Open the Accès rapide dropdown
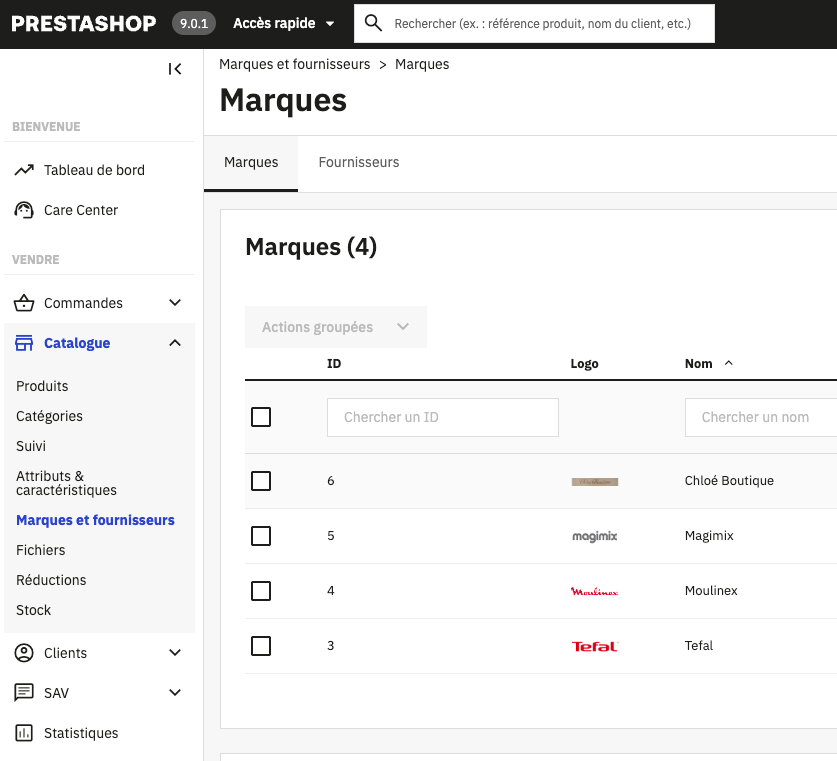 [x=283, y=23]
